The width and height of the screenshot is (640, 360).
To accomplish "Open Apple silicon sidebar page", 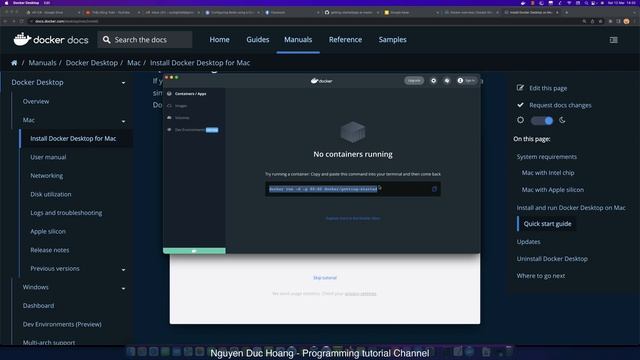I will [x=48, y=231].
